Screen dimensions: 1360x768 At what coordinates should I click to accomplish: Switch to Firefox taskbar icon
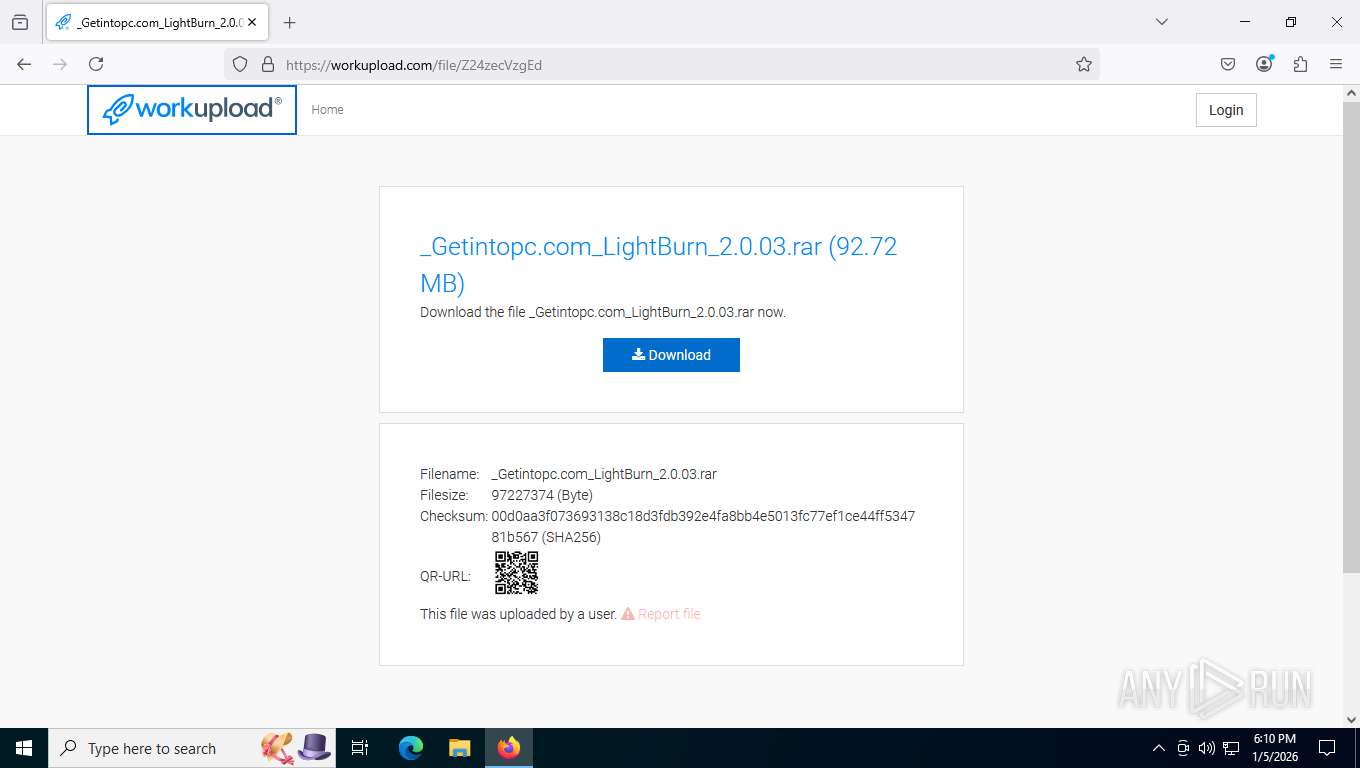pos(509,748)
